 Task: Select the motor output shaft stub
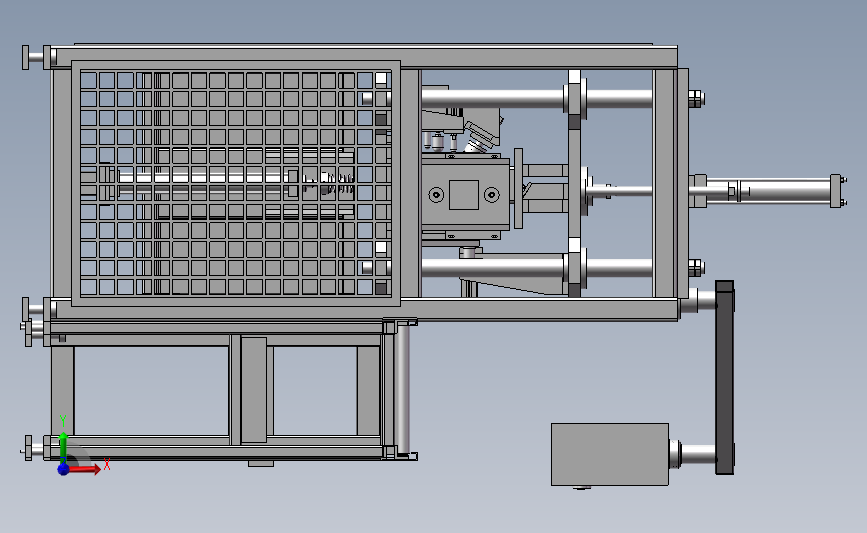pos(693,454)
